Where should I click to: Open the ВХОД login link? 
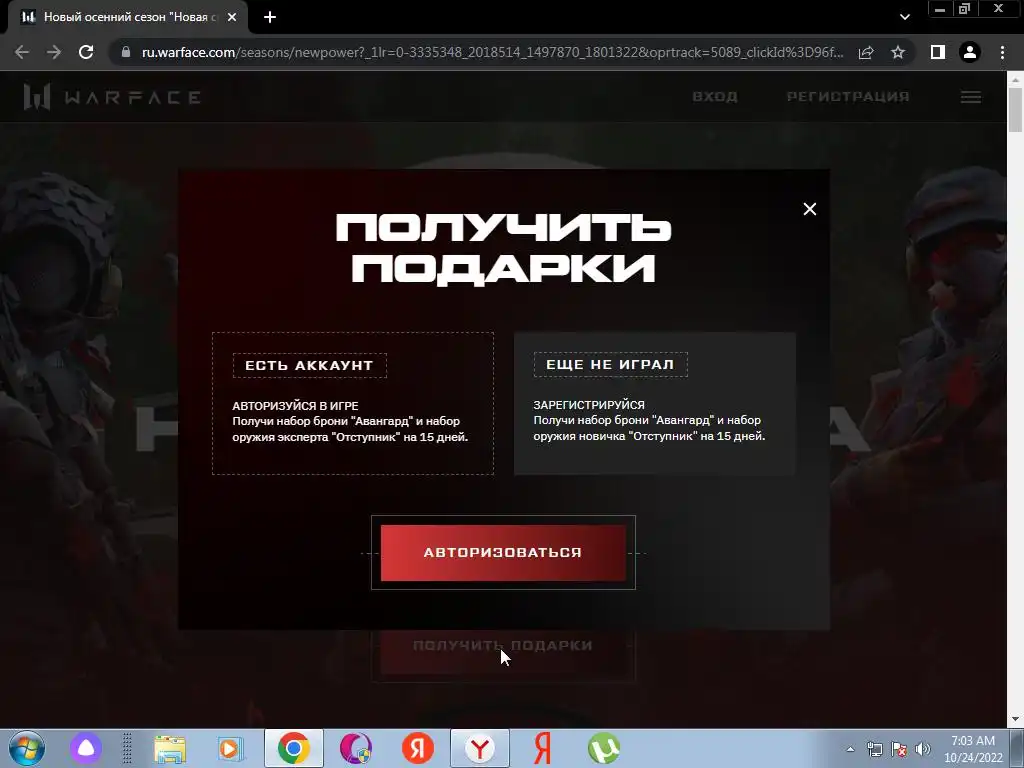coord(715,97)
